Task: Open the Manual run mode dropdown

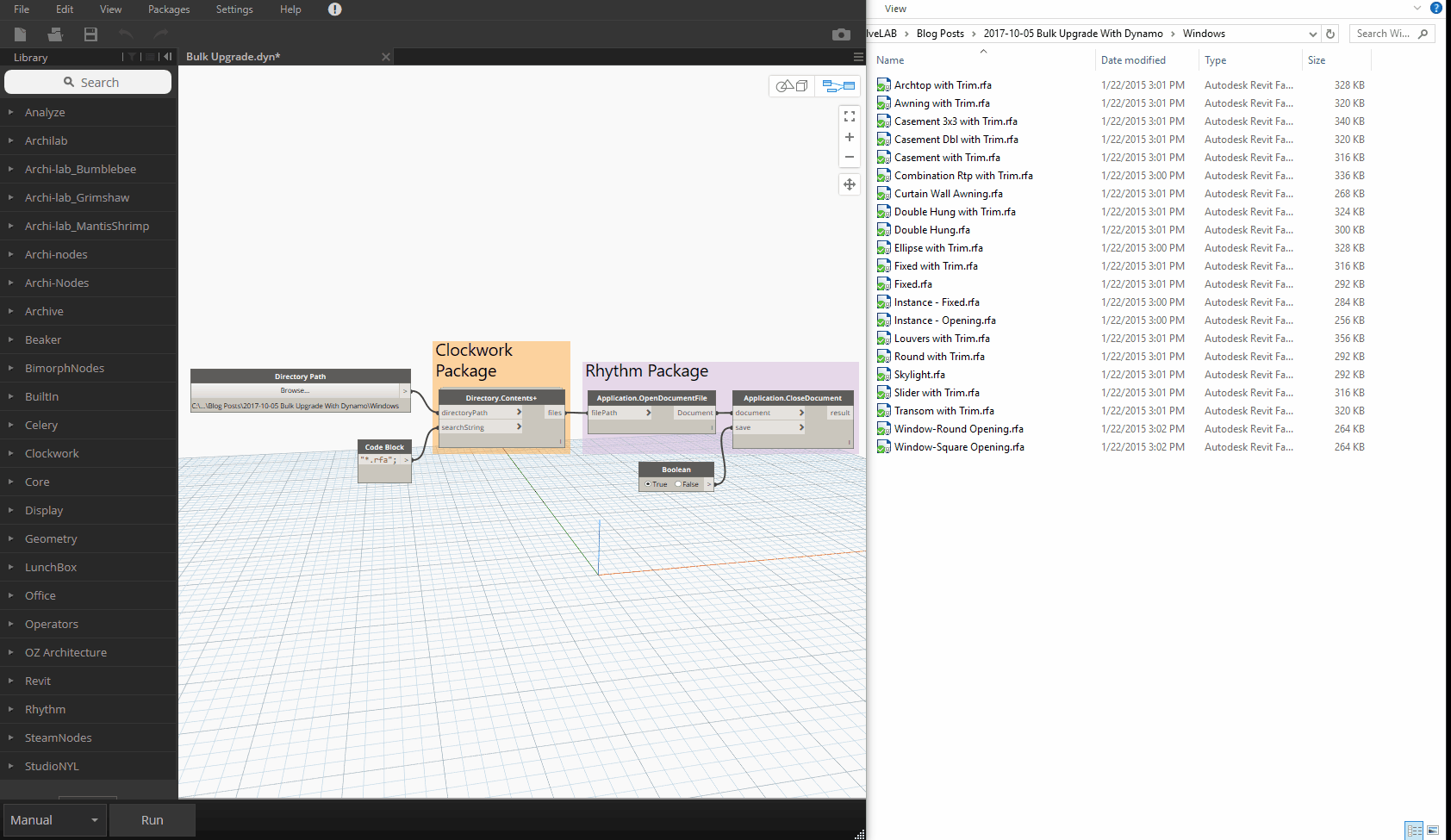Action: coord(55,820)
